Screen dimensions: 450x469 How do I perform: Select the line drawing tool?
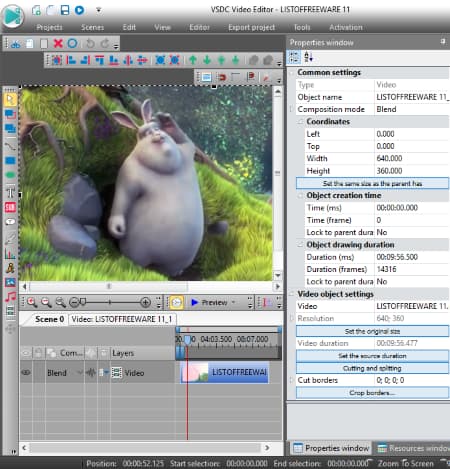[x=10, y=146]
